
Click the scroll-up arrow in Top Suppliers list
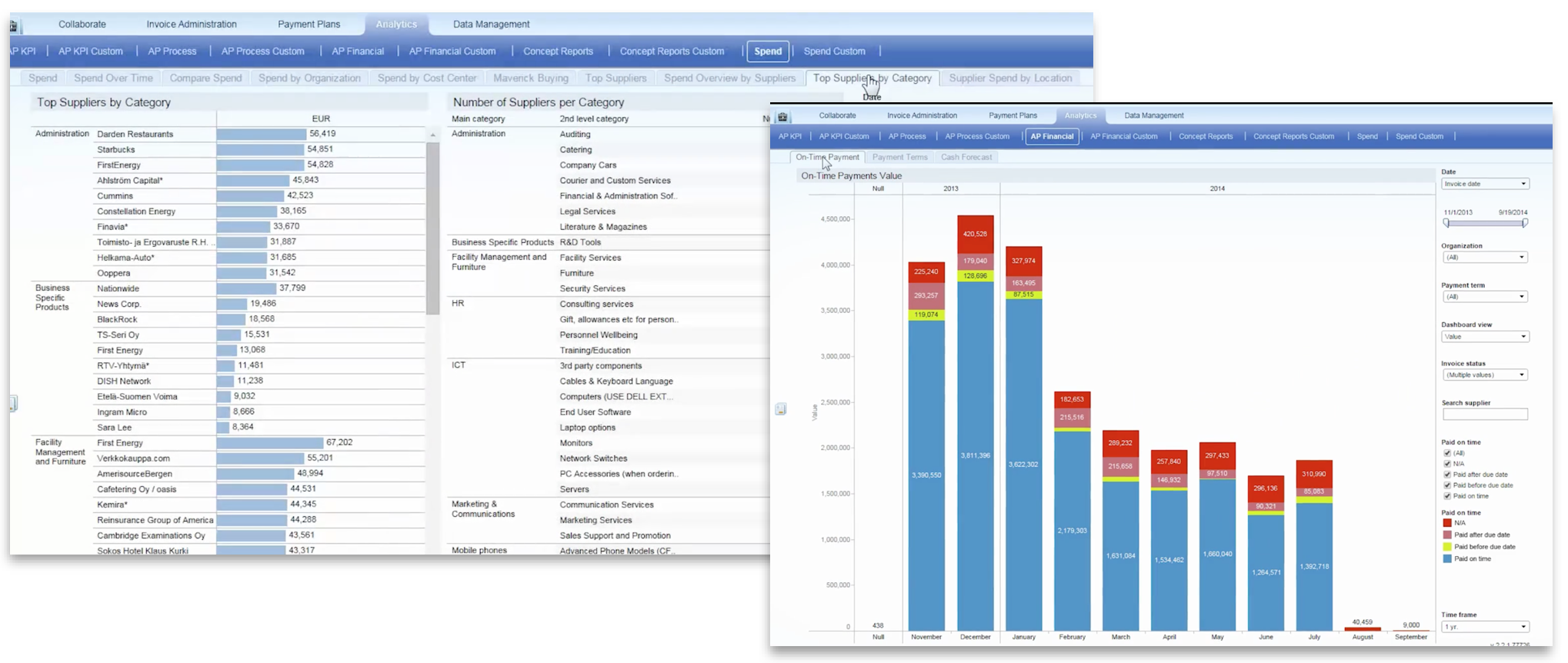(432, 135)
